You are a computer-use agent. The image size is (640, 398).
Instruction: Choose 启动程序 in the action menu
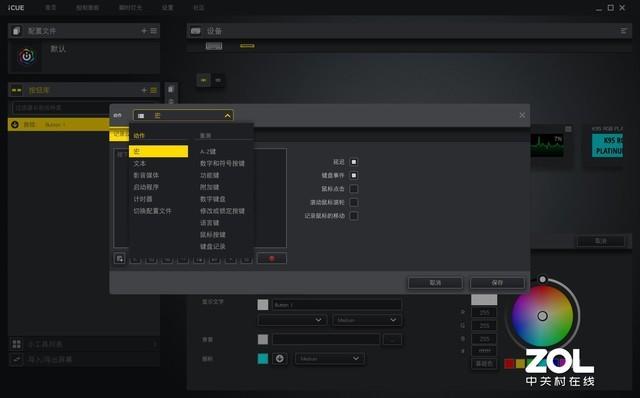(146, 187)
